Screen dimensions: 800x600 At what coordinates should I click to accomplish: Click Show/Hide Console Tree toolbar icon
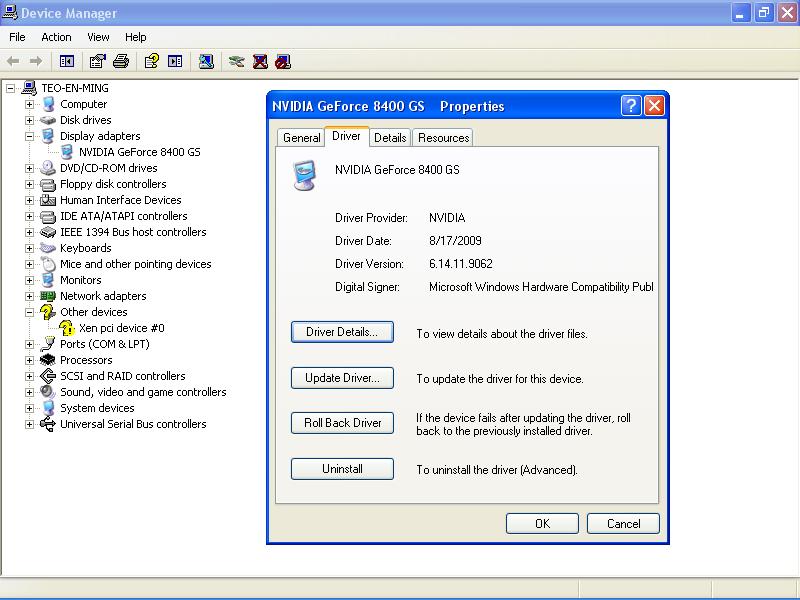click(67, 61)
